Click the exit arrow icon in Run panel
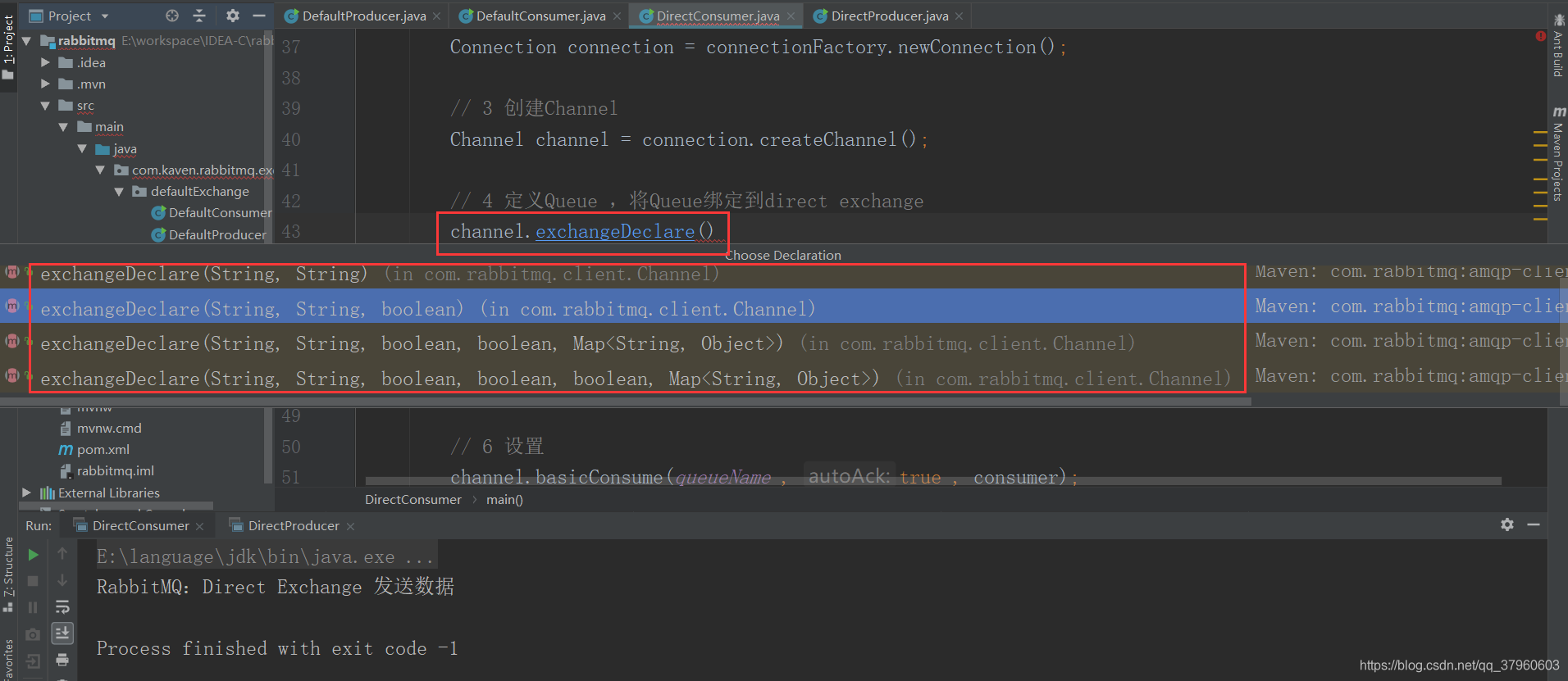Viewport: 1568px width, 681px height. pyautogui.click(x=34, y=661)
